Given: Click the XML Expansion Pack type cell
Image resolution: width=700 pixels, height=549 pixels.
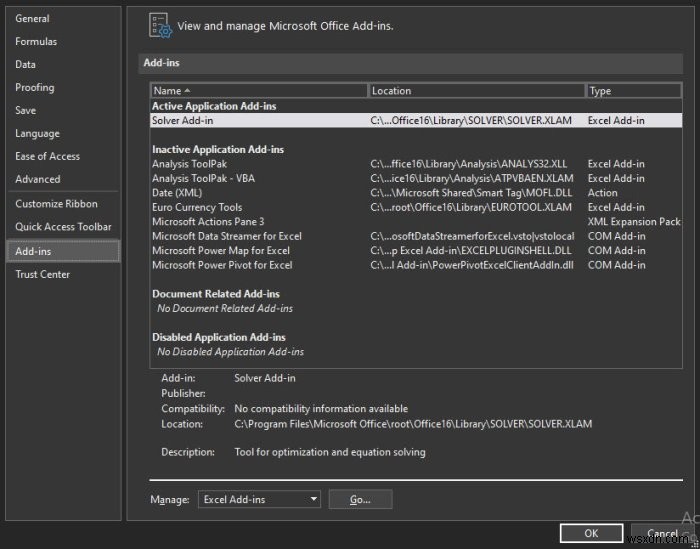Looking at the screenshot, I should 634,222.
